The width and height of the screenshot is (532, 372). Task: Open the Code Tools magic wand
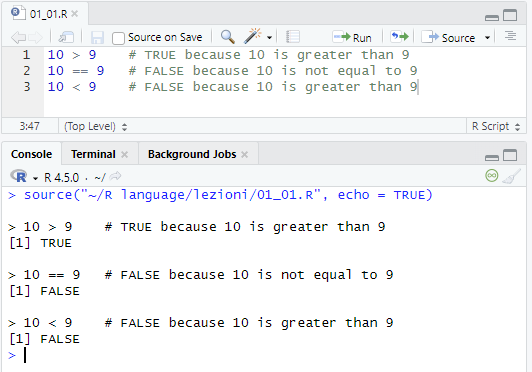coord(253,36)
